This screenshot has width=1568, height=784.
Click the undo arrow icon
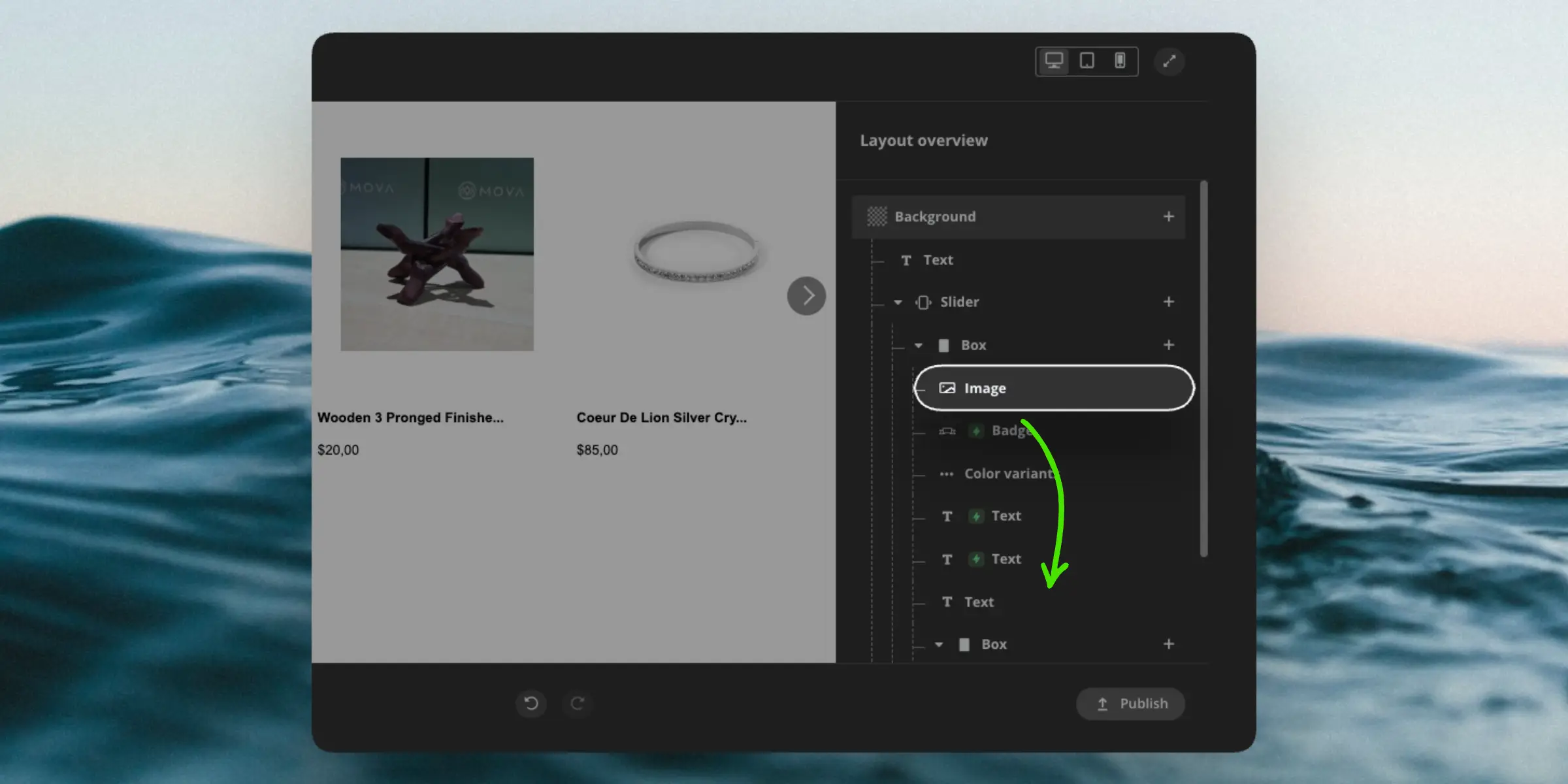pos(531,704)
